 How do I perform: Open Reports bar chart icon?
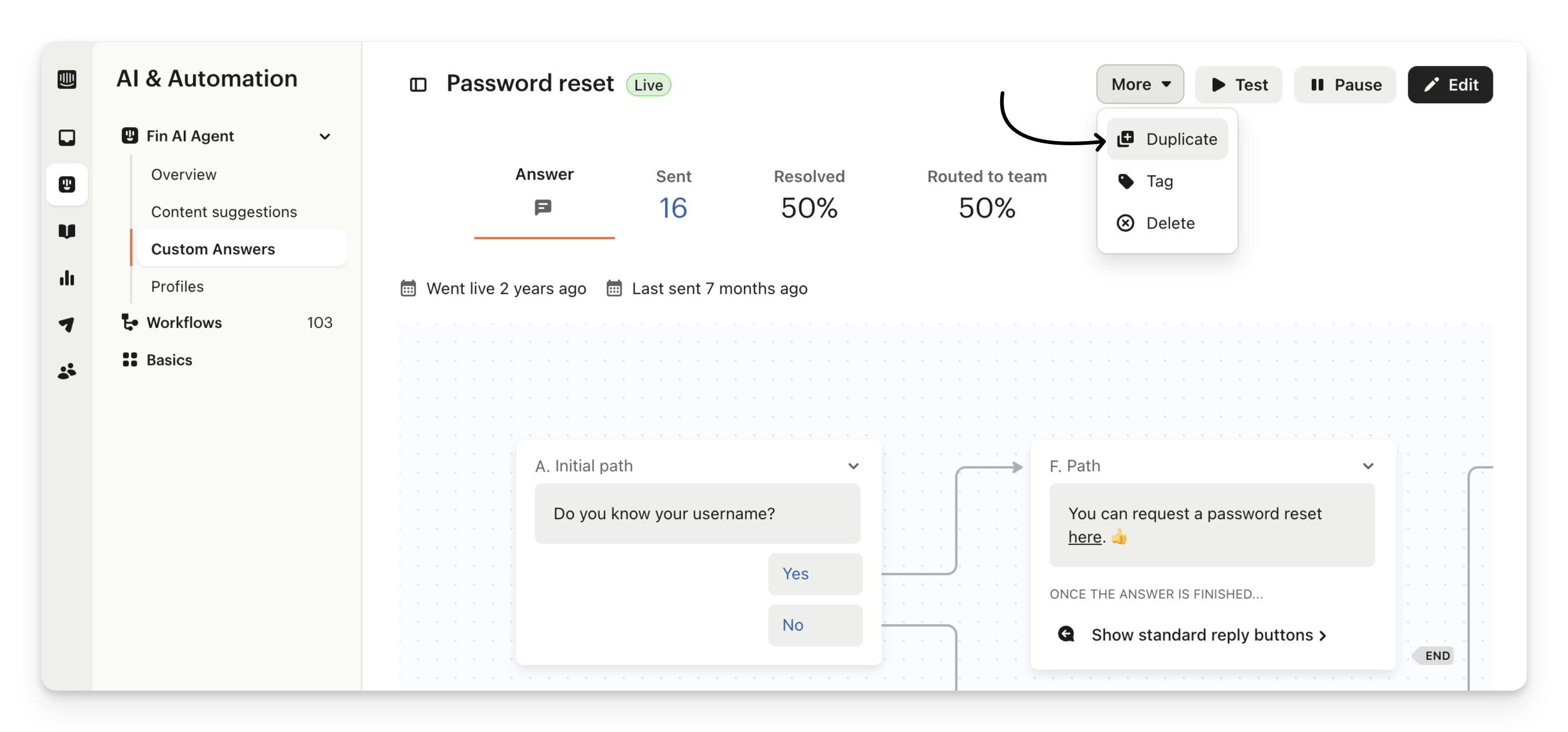point(67,278)
